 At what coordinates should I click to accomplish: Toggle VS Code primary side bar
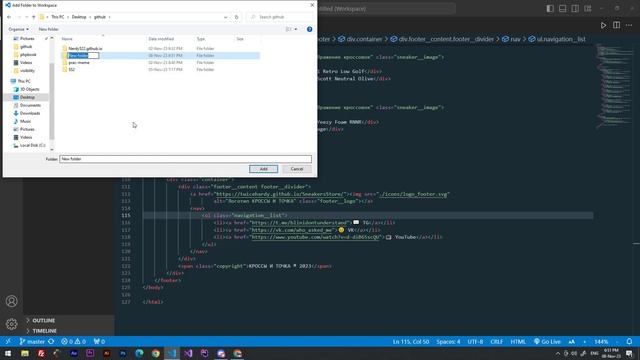pos(550,9)
